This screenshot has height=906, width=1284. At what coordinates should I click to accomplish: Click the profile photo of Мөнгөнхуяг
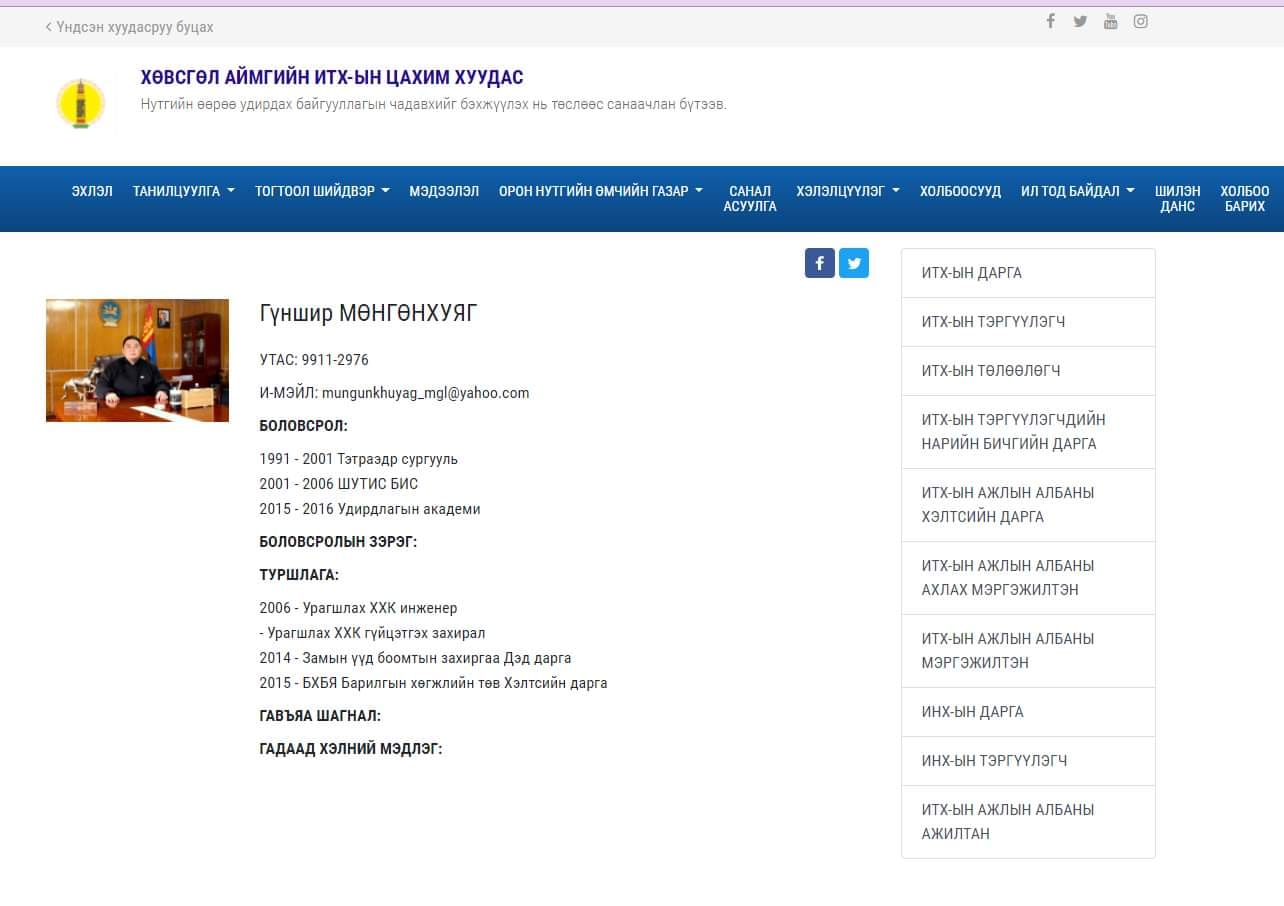point(137,360)
